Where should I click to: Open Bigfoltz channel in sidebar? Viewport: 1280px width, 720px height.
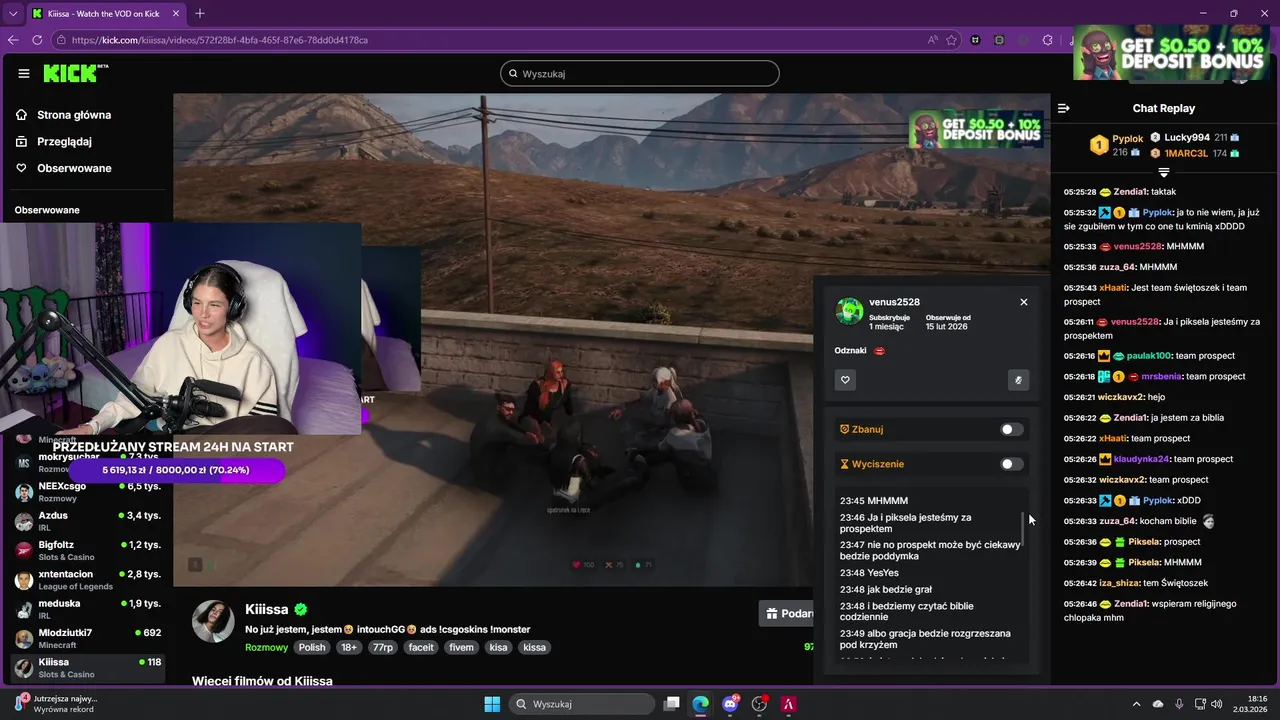pos(88,550)
